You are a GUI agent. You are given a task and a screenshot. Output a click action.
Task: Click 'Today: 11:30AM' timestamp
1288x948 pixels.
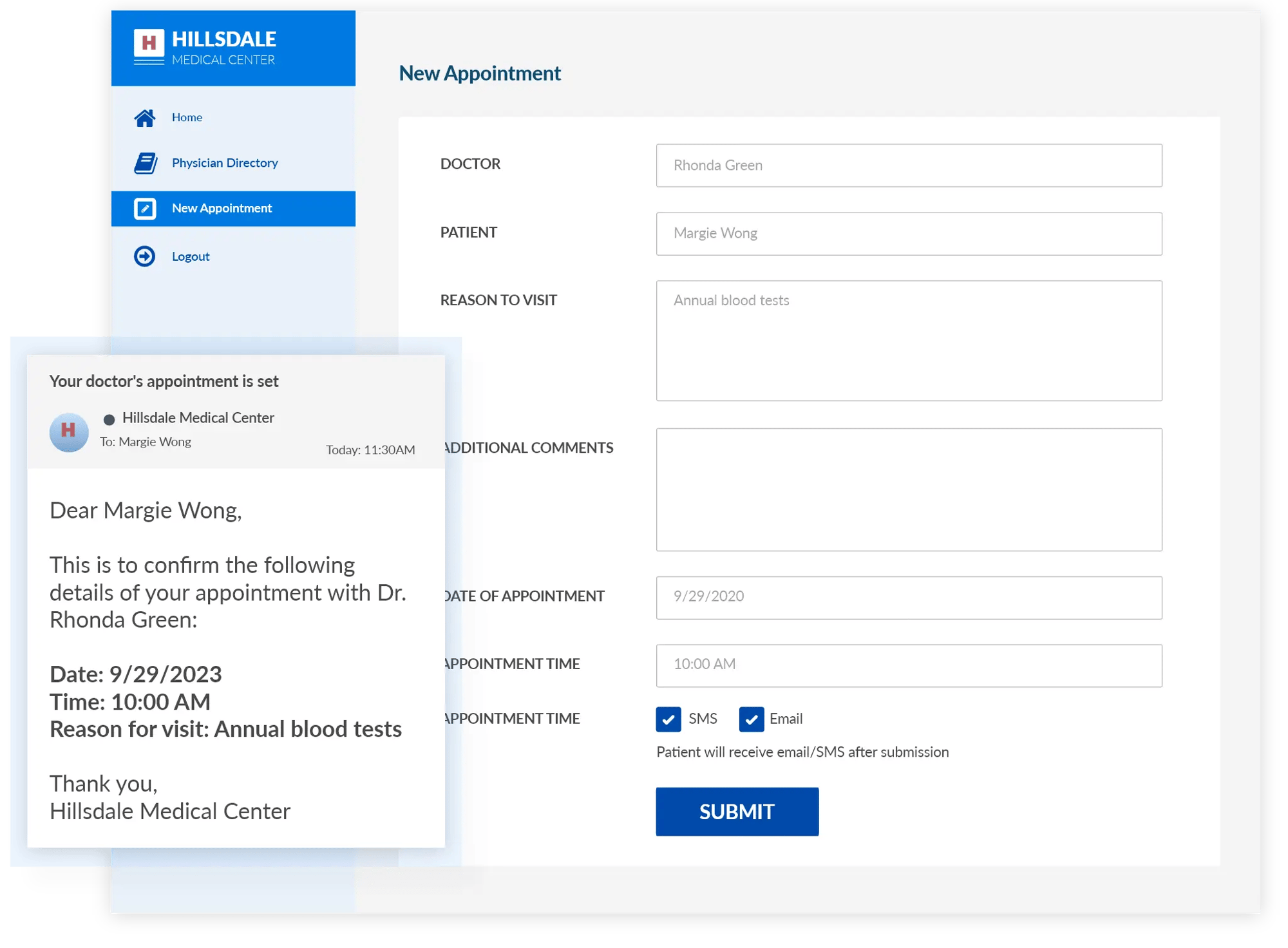(x=370, y=450)
